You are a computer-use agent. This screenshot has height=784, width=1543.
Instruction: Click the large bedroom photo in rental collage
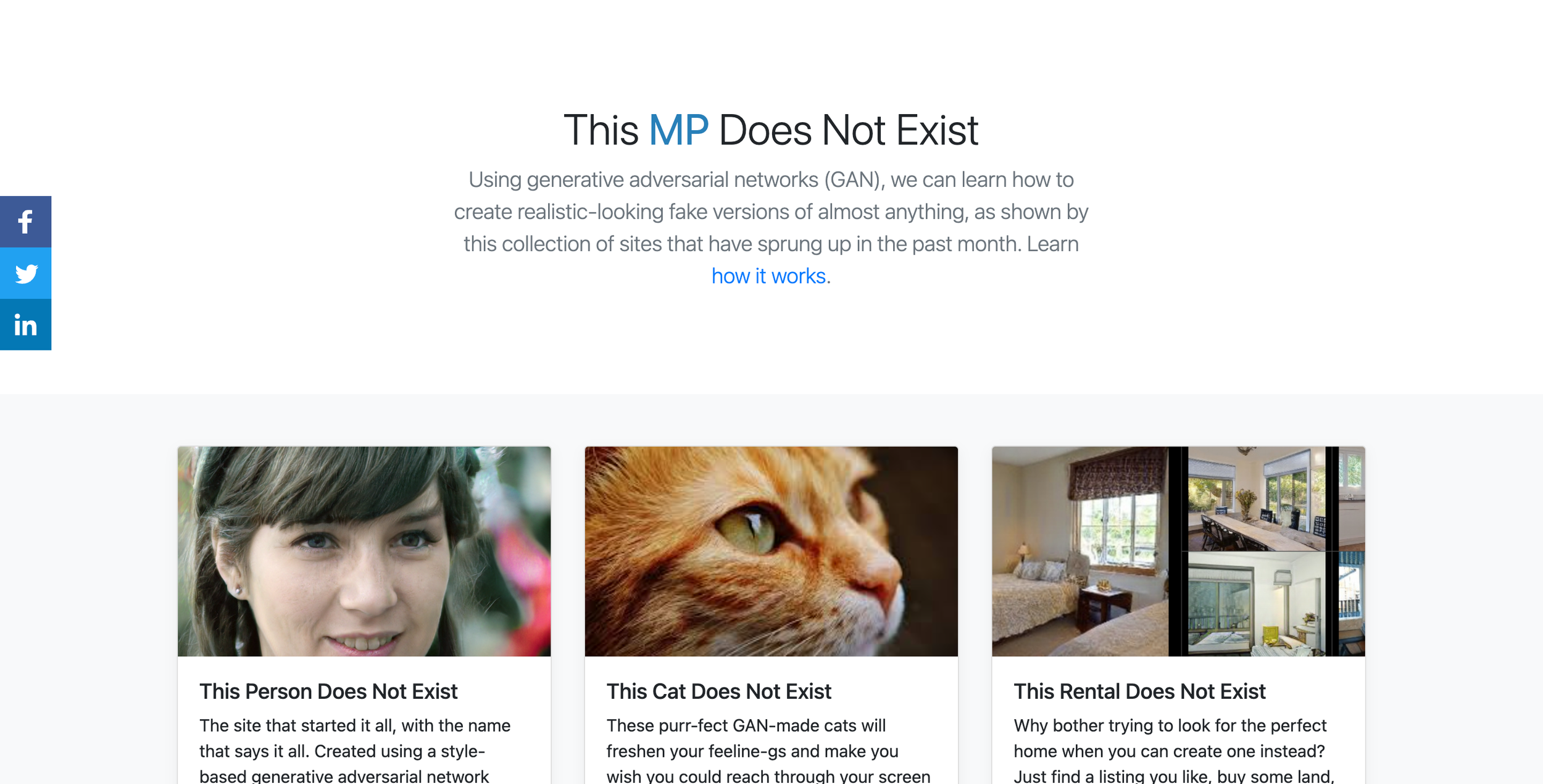(1080, 551)
